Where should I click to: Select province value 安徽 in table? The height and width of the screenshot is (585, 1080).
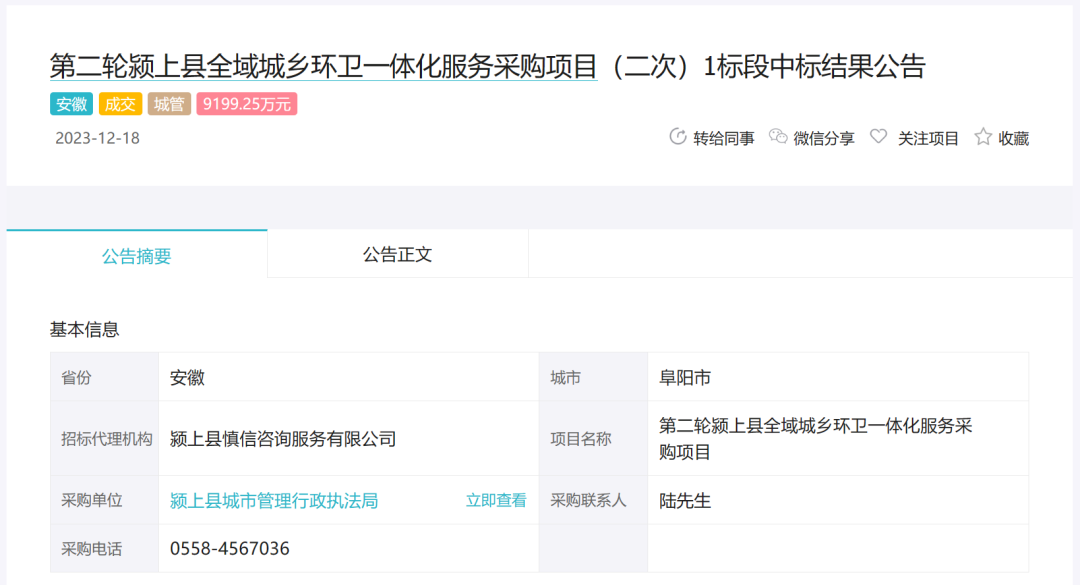[187, 378]
